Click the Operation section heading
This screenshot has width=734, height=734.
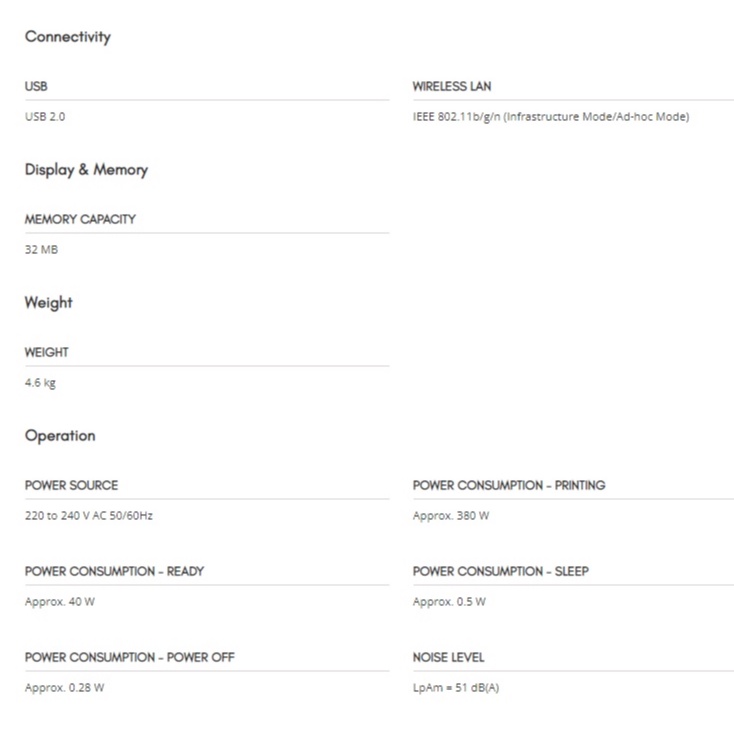60,436
